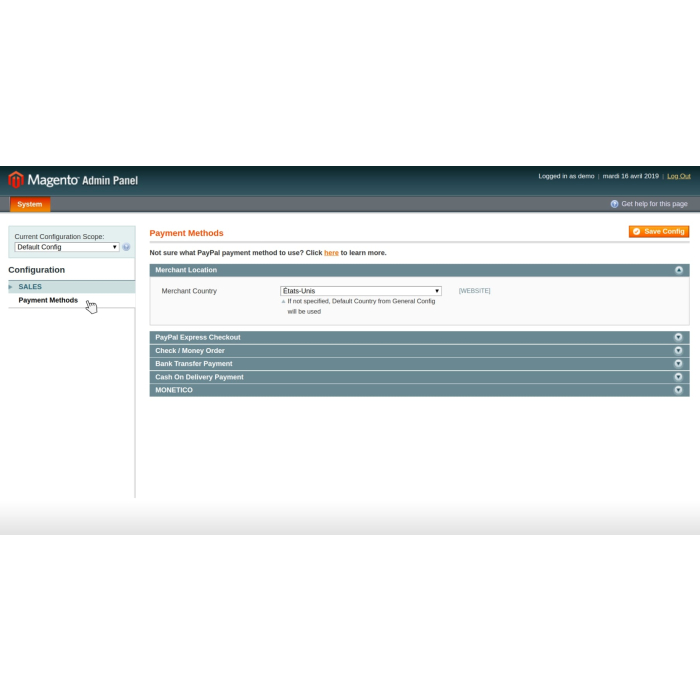
Task: Click the date 'mardi 16 avril 2019'
Action: point(630,176)
